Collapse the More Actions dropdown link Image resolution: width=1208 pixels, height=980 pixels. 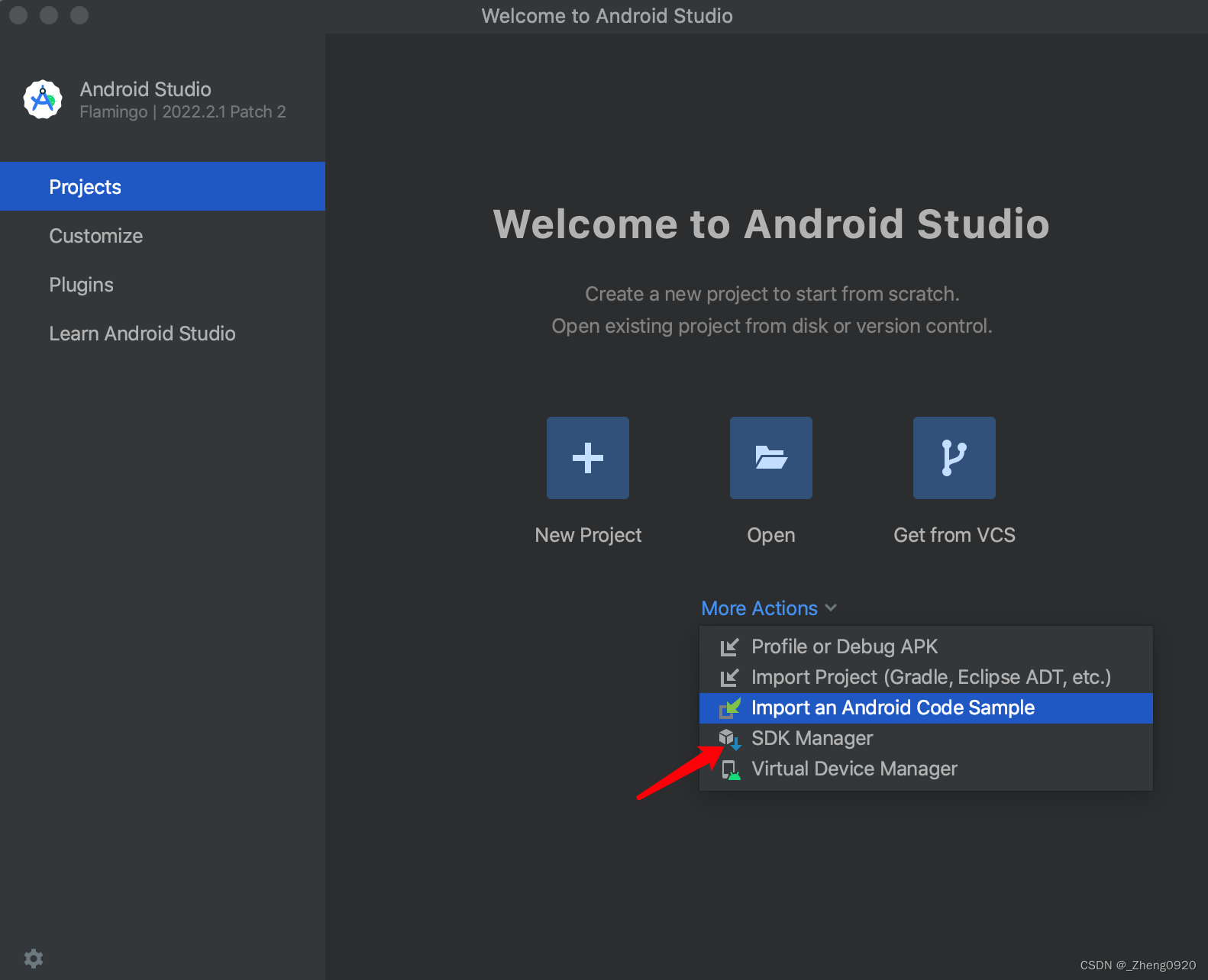point(759,608)
